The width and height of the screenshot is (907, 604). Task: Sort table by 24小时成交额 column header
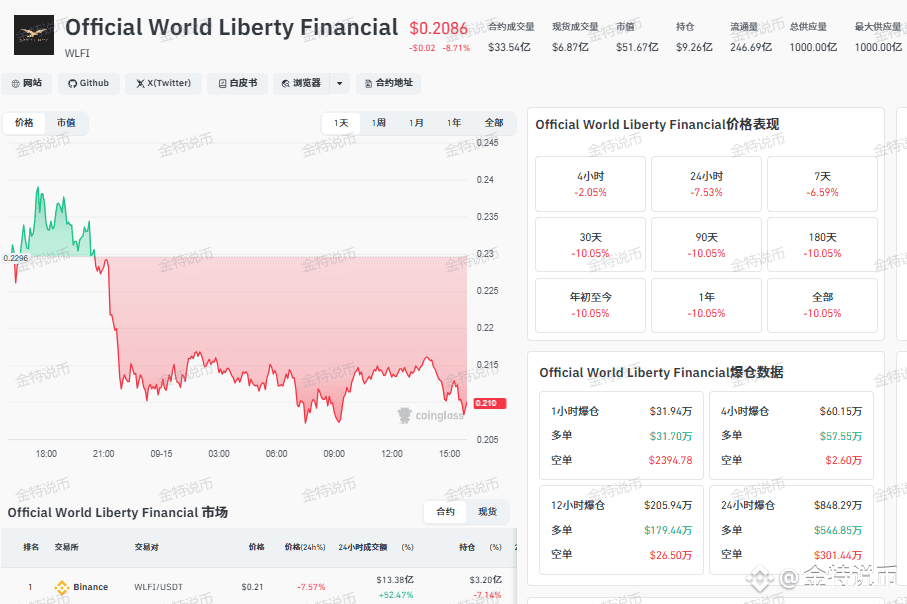(x=363, y=547)
